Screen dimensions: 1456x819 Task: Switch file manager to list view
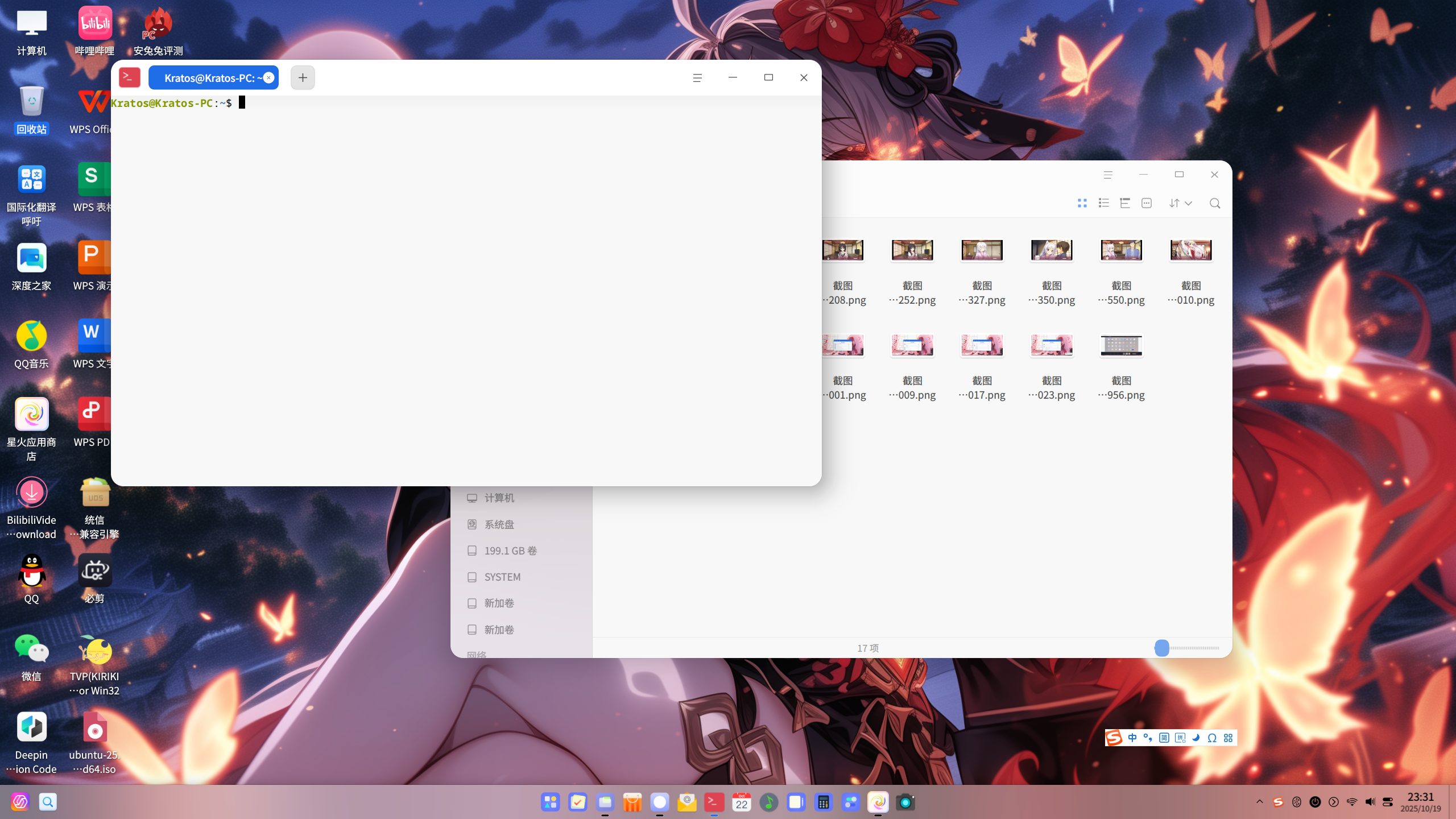(x=1104, y=203)
